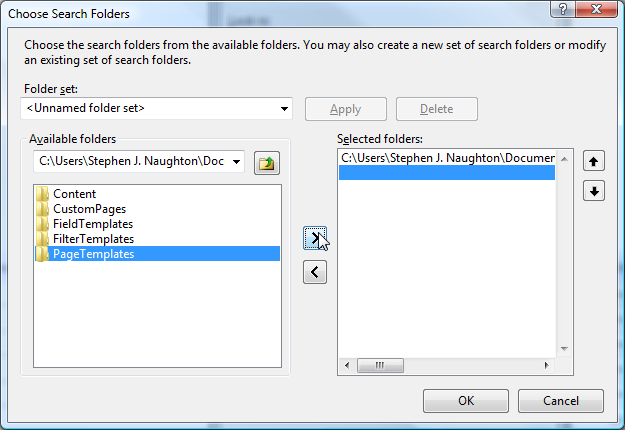Cancel the dialog
The width and height of the screenshot is (625, 430).
click(x=560, y=401)
